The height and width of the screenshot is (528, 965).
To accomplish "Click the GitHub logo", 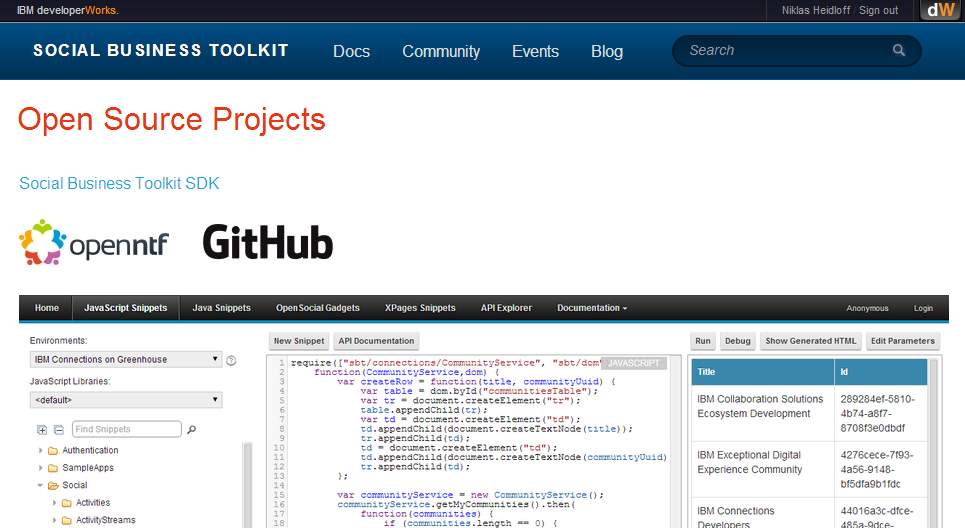I will [x=268, y=242].
